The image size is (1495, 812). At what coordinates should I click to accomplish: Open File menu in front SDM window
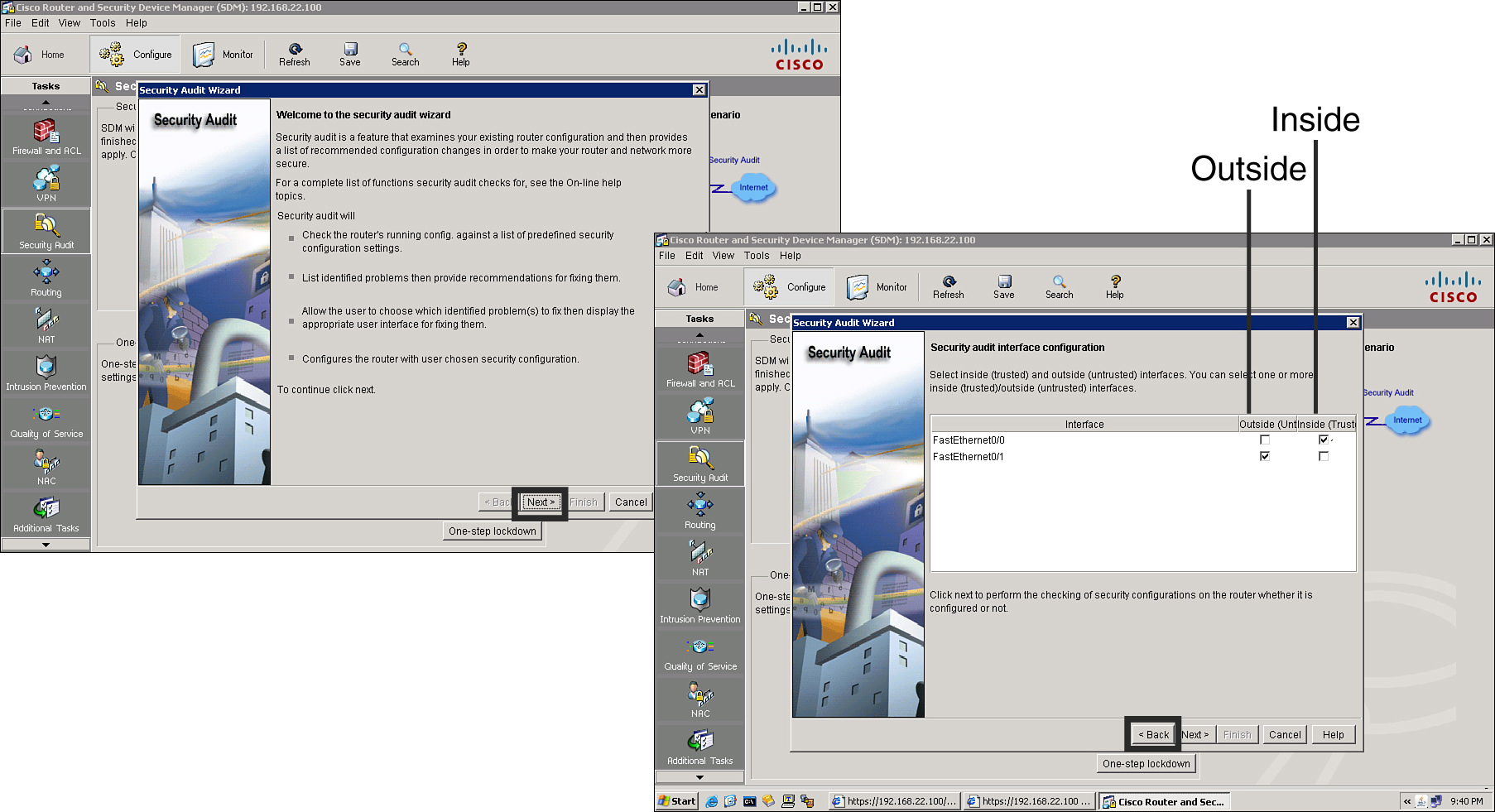[667, 256]
